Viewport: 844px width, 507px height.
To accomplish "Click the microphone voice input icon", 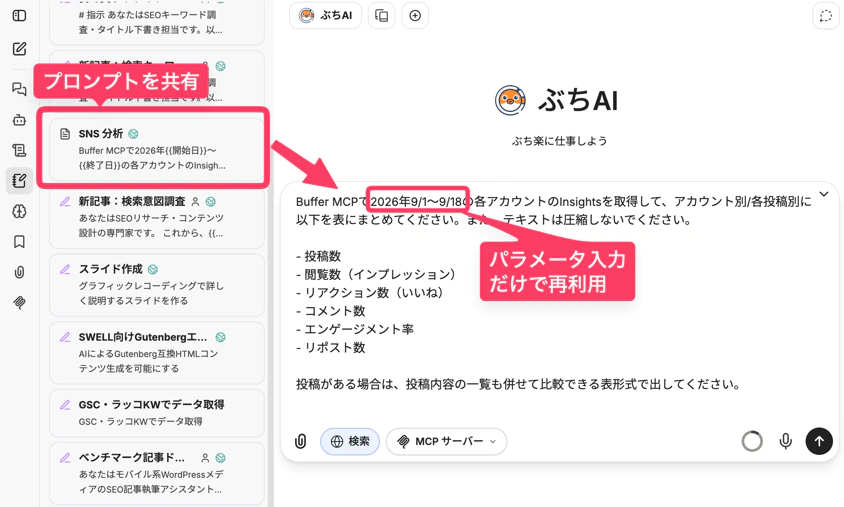I will pyautogui.click(x=785, y=441).
